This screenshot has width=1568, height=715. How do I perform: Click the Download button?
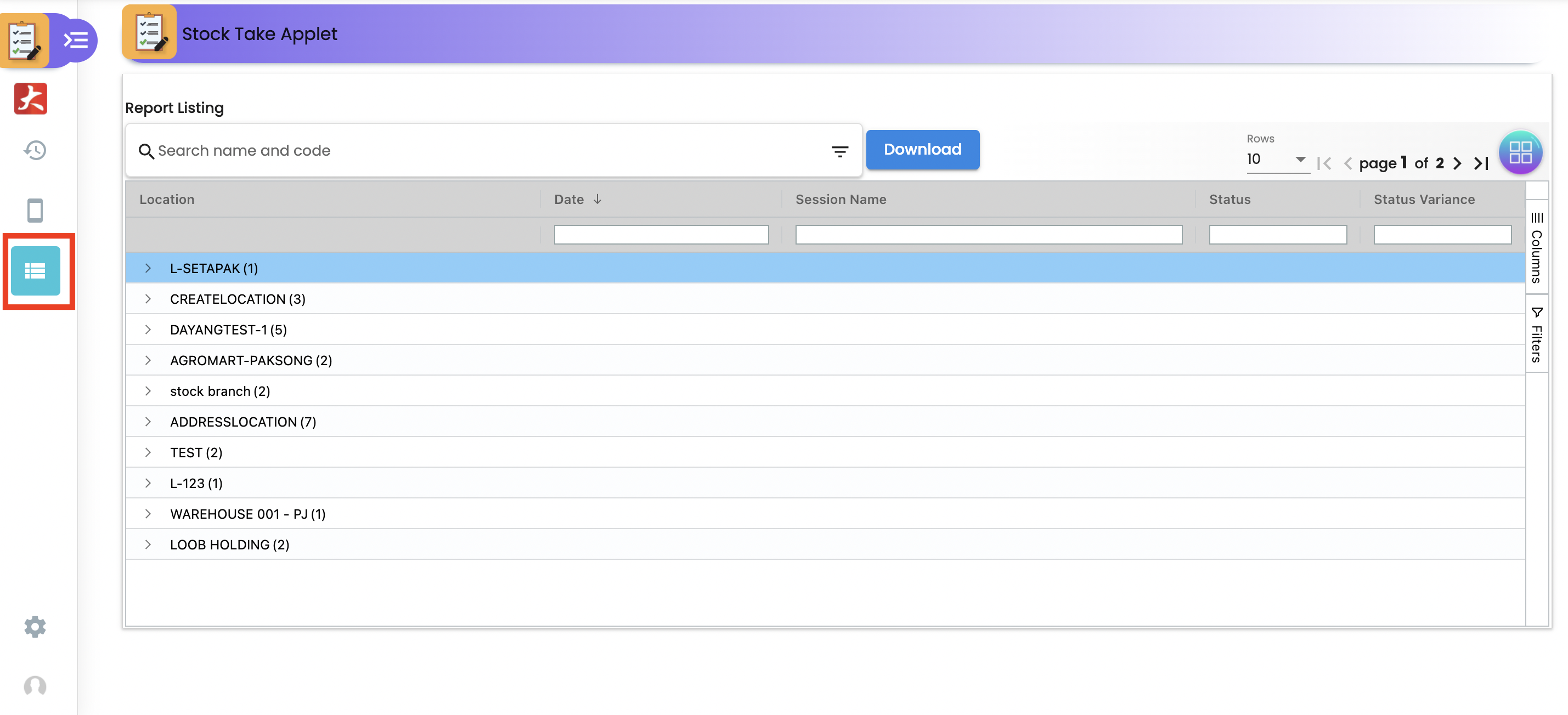click(922, 150)
